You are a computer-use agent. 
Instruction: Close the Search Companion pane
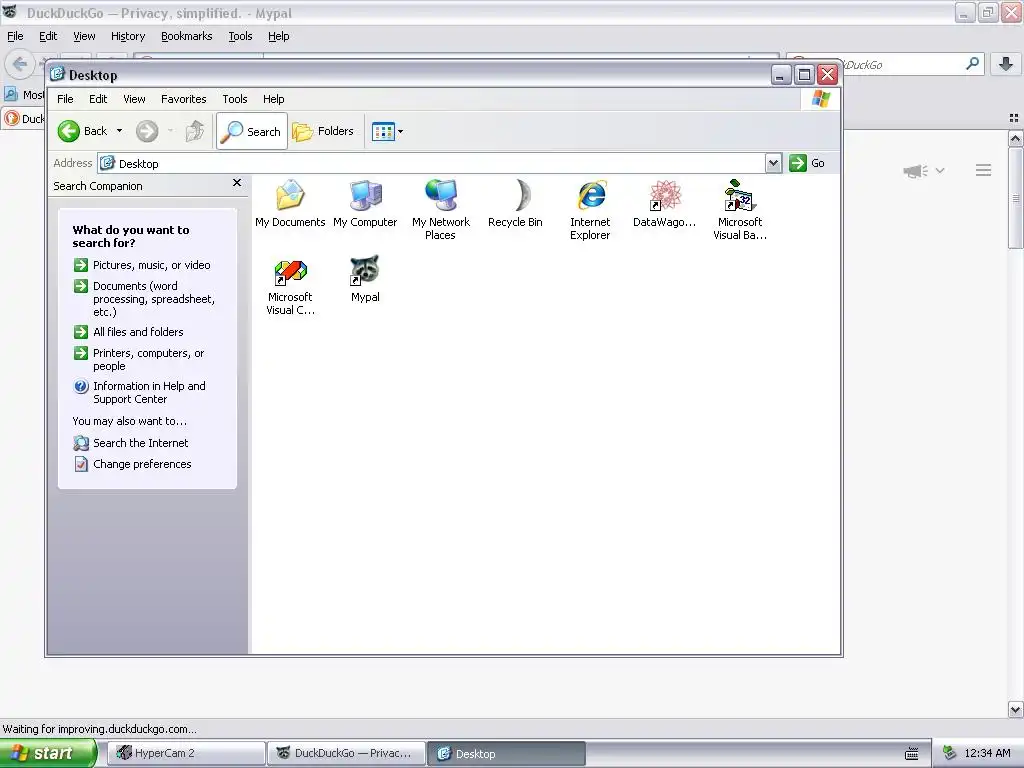(x=237, y=183)
